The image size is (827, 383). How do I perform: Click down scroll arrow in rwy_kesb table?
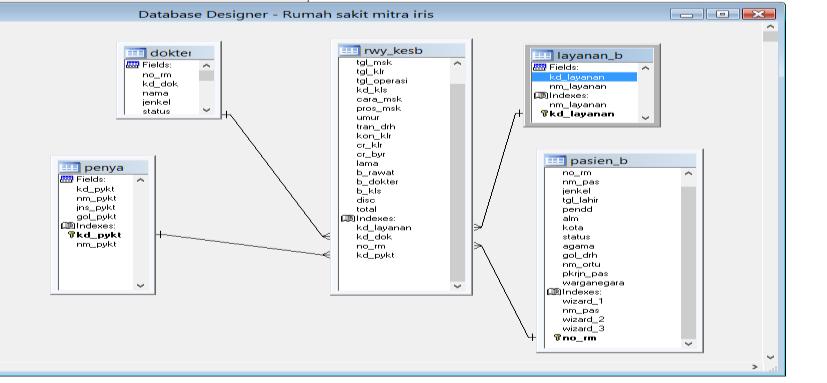(457, 286)
